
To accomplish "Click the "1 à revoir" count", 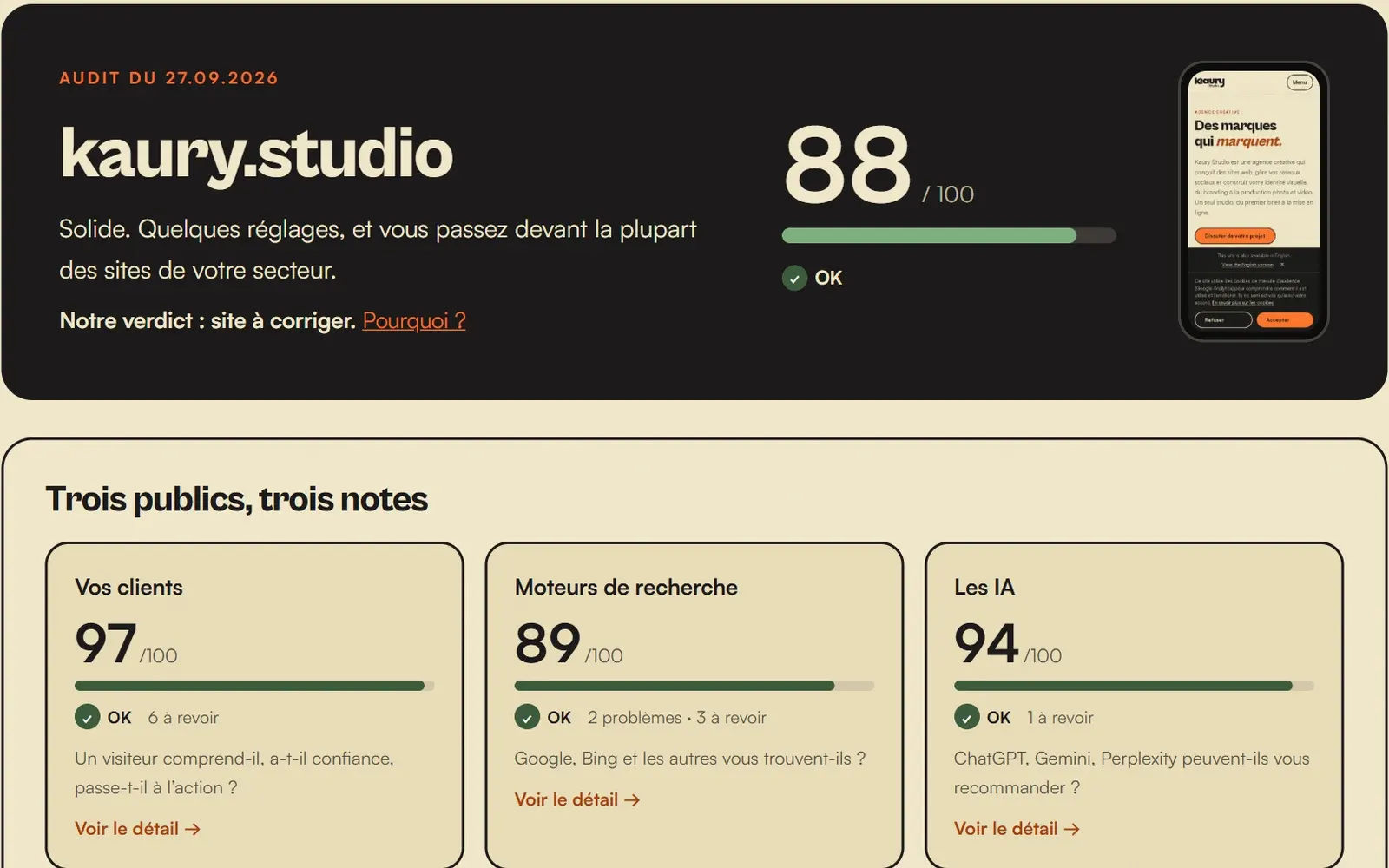I will click(1060, 718).
